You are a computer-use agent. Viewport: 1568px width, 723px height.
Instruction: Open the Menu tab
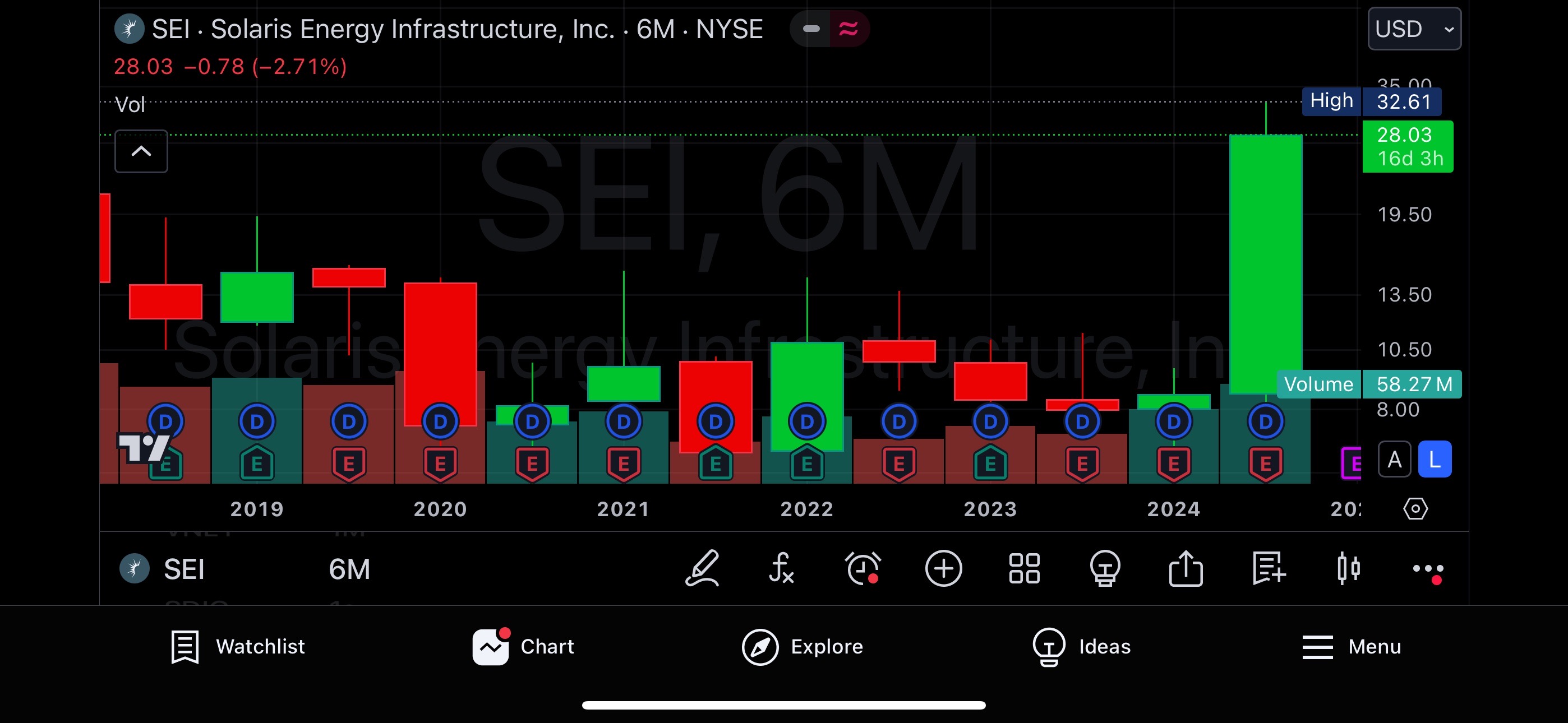(1352, 646)
